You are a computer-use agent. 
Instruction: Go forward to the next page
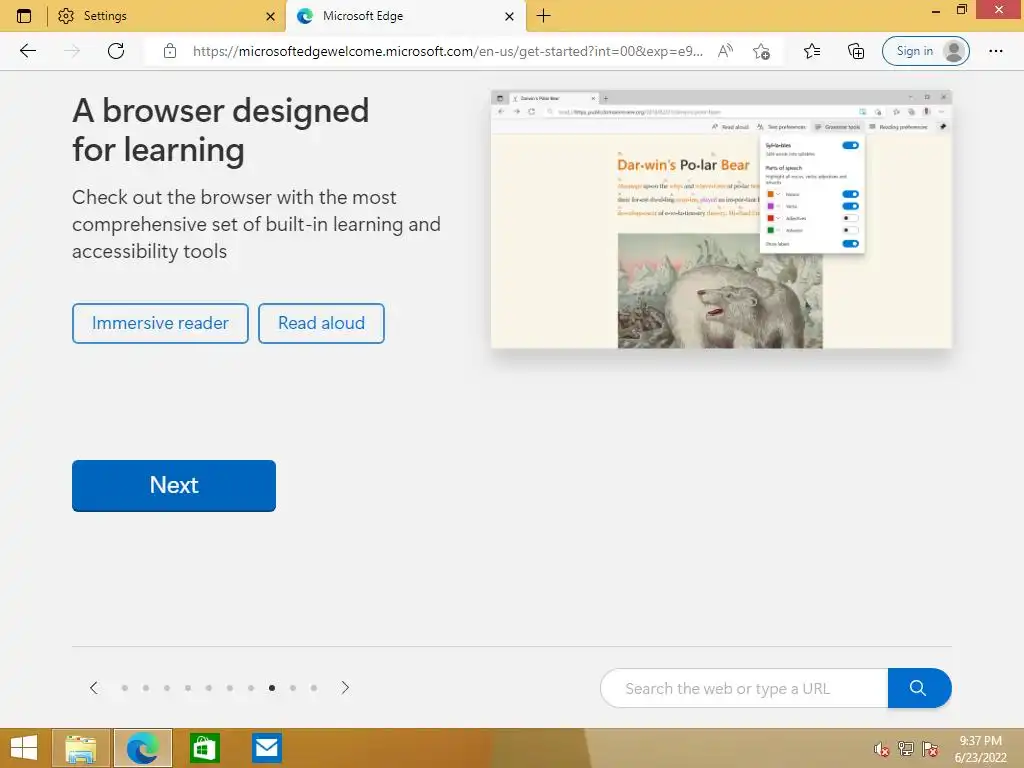point(72,51)
